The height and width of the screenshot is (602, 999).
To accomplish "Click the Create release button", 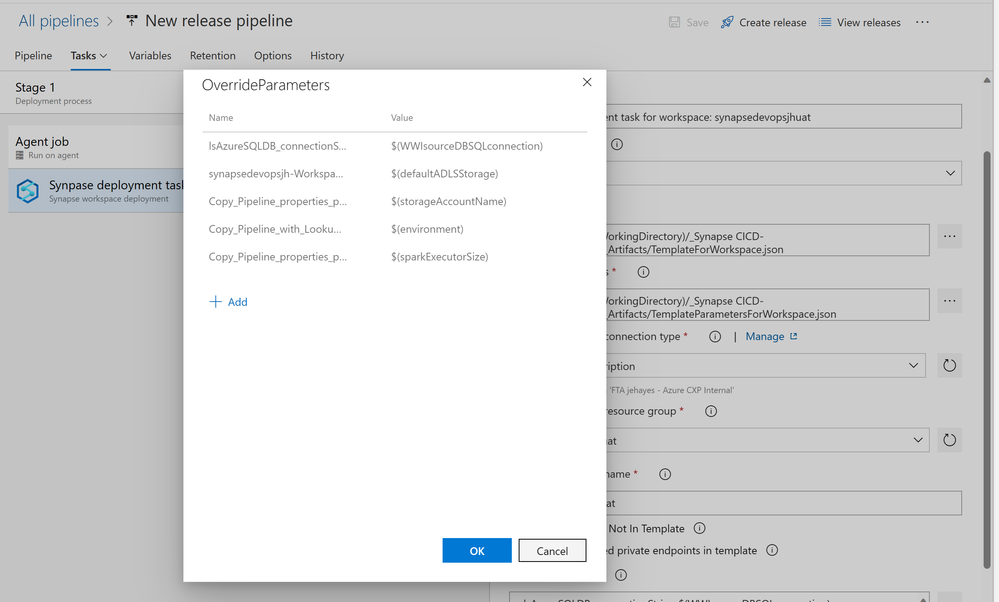I will (763, 22).
